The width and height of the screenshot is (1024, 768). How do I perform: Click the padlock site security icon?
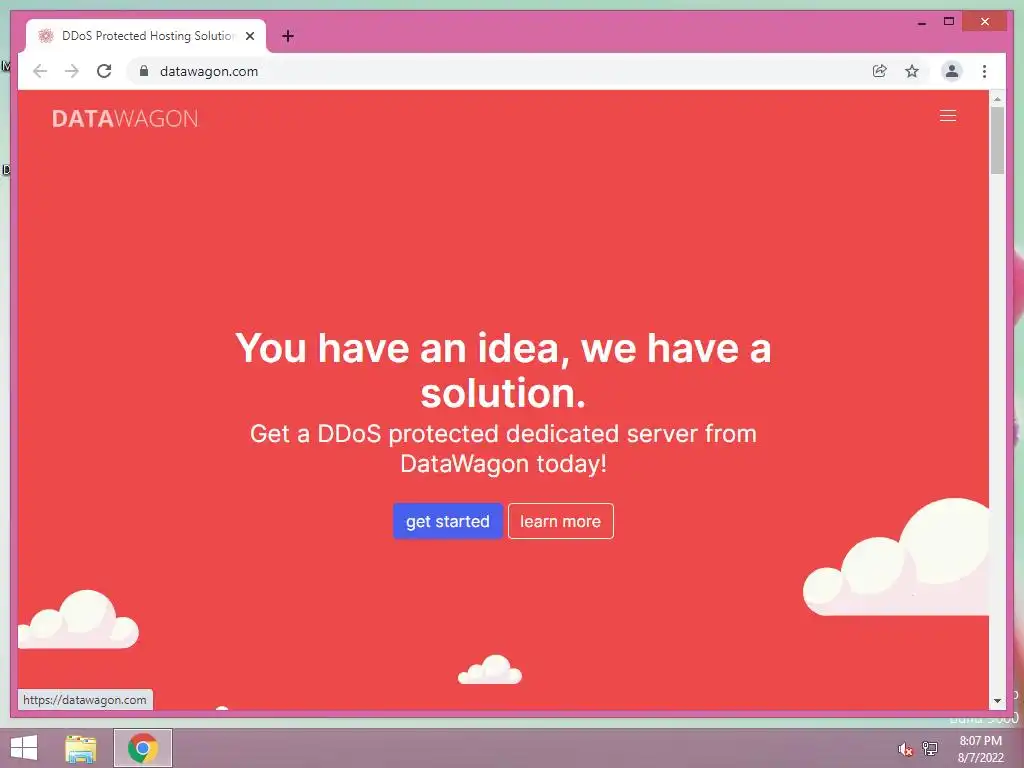[x=144, y=71]
